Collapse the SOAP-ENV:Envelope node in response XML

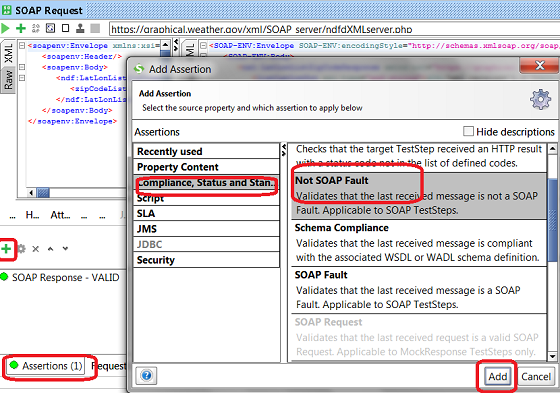pyautogui.click(x=203, y=46)
